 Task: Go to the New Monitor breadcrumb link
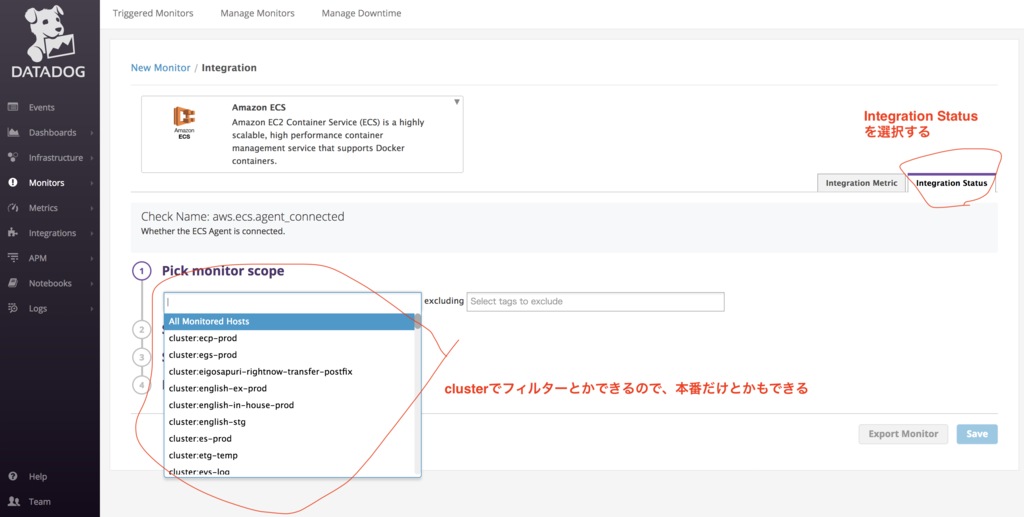point(161,68)
